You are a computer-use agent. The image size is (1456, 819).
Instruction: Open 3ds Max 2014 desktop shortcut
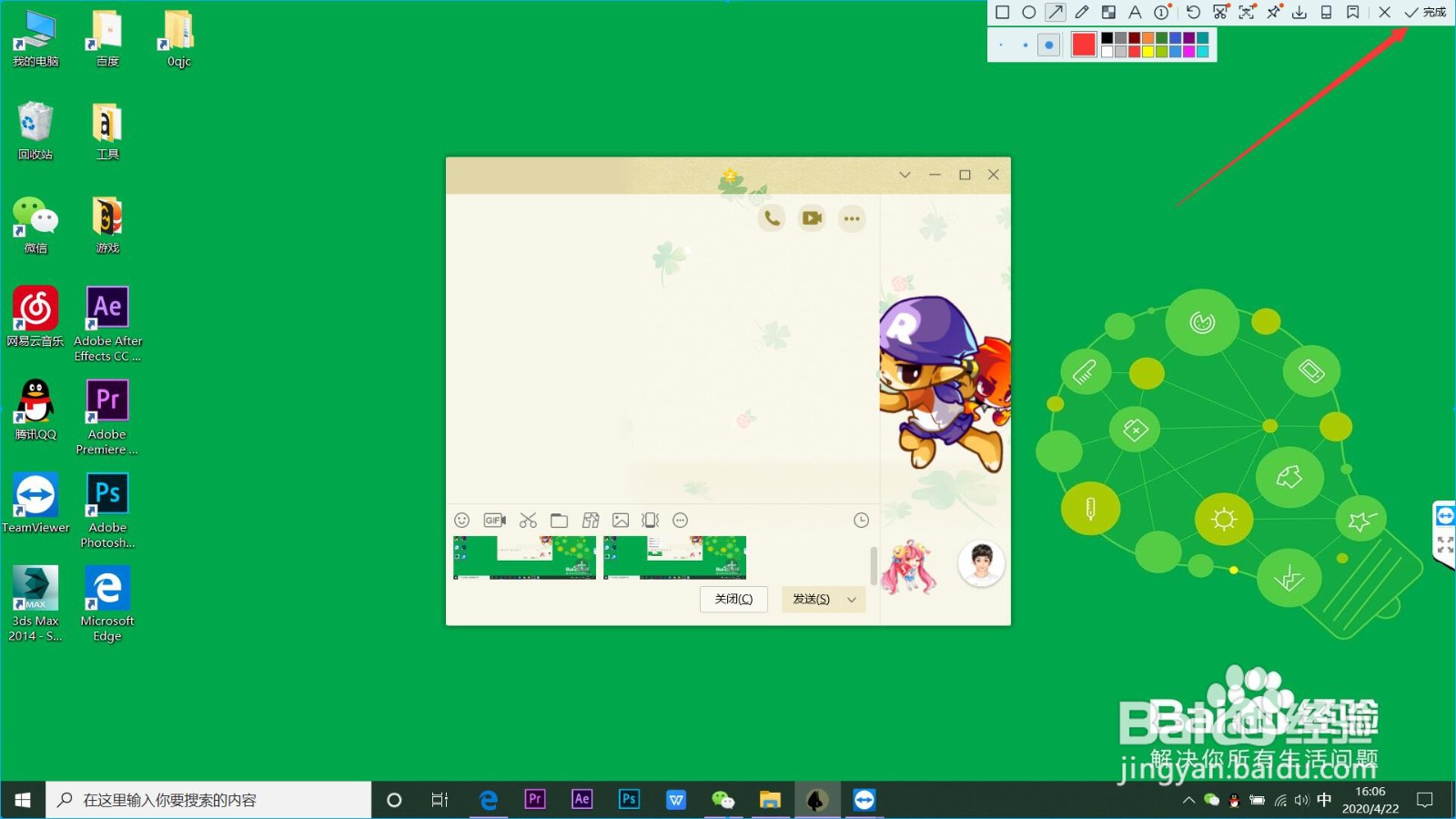click(x=35, y=604)
